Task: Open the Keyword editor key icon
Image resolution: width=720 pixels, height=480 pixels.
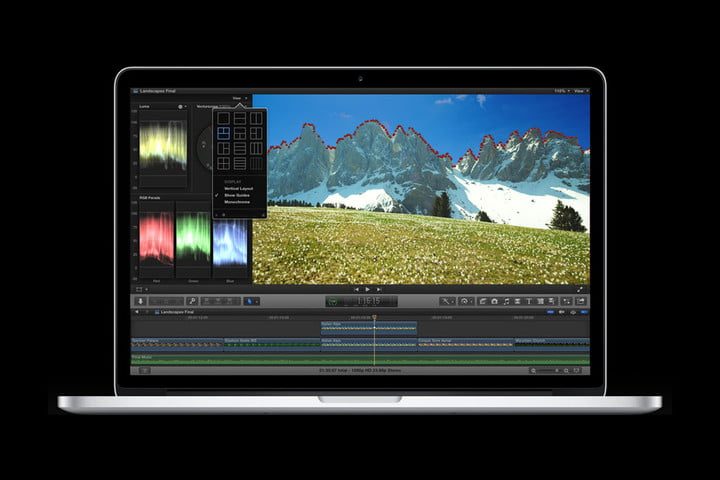Action: click(x=192, y=301)
